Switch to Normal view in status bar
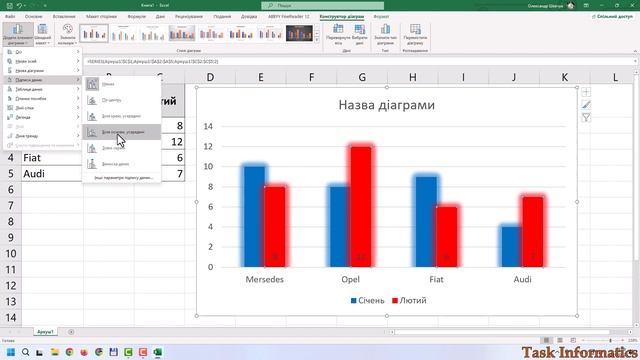The image size is (640, 360). (546, 340)
